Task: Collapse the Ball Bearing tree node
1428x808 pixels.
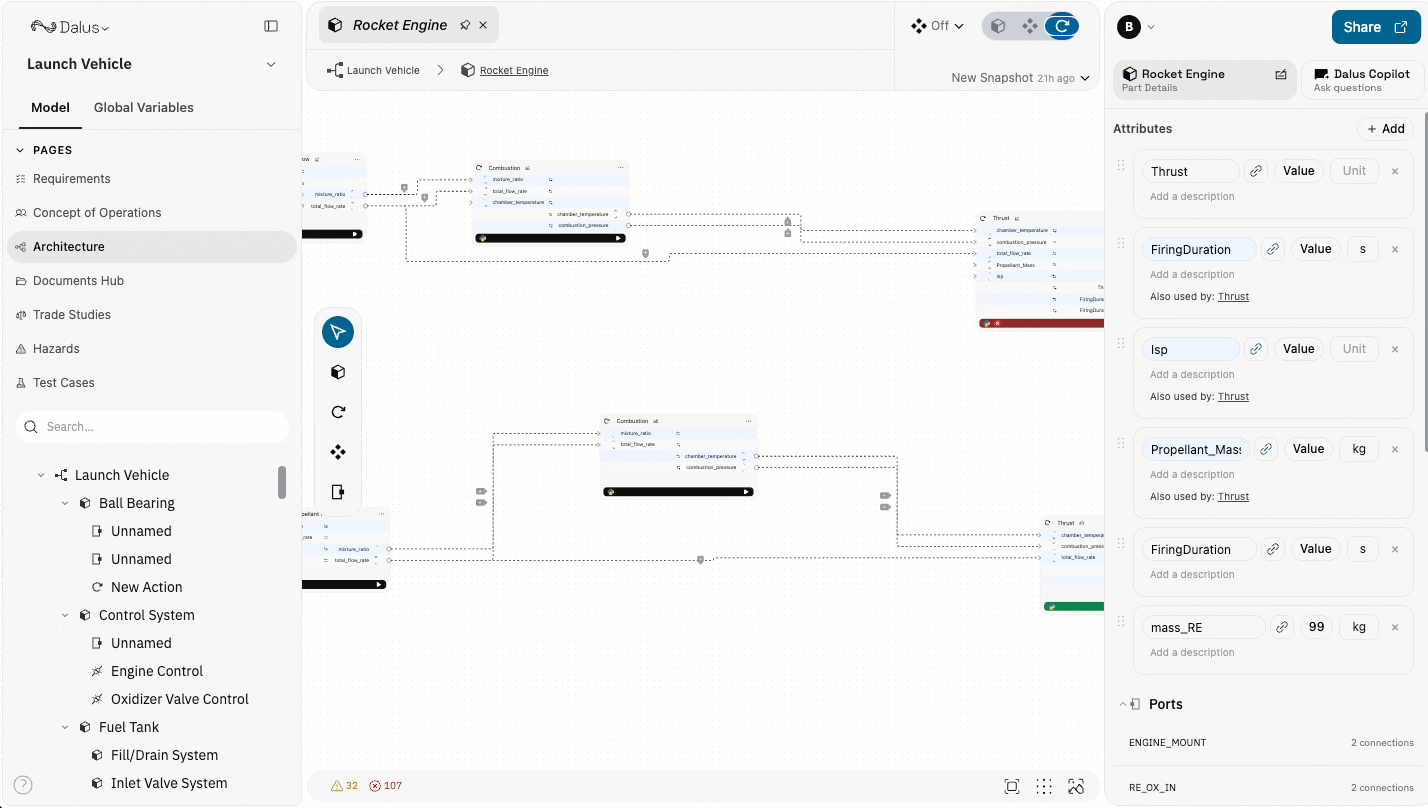Action: (x=65, y=504)
